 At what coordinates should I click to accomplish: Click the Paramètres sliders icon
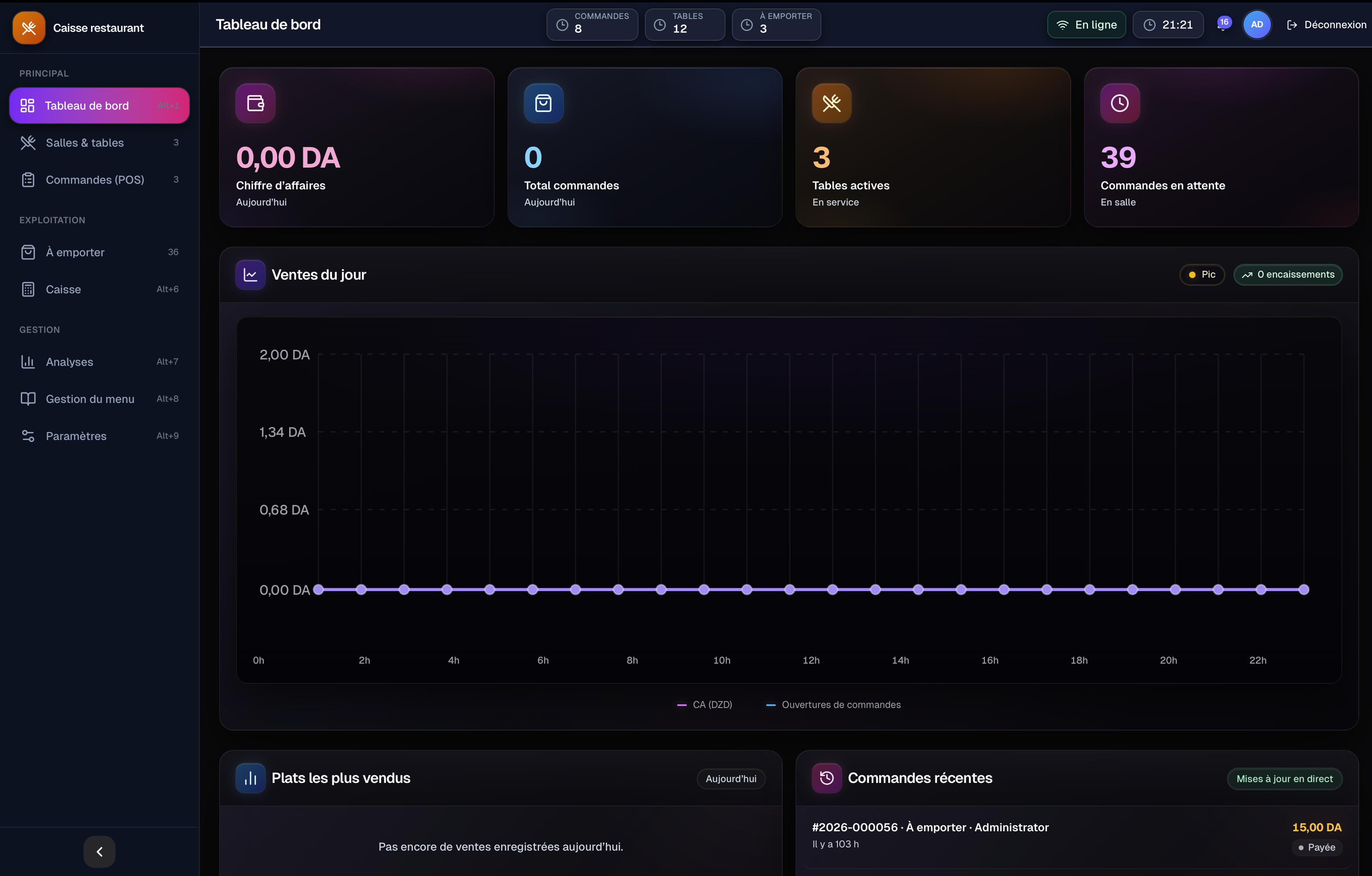[x=28, y=436]
